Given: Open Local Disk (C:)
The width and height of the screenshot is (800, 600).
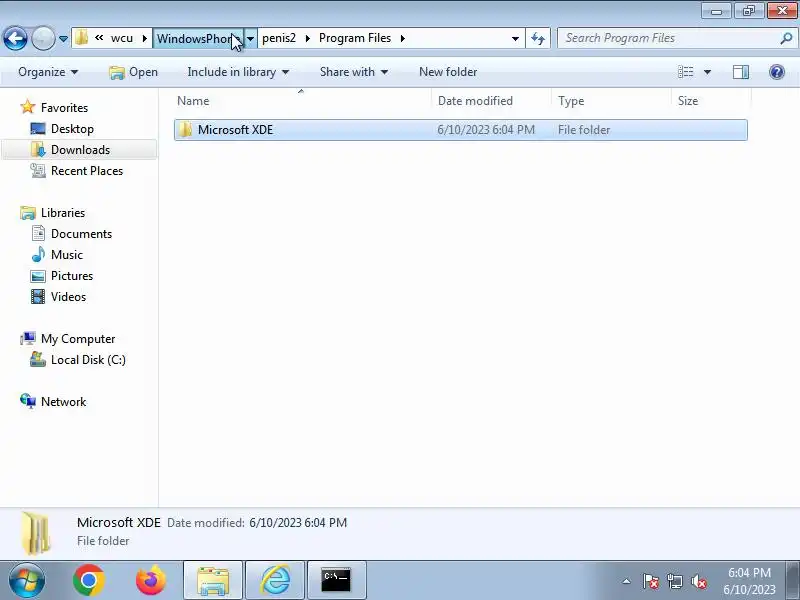Looking at the screenshot, I should (88, 359).
